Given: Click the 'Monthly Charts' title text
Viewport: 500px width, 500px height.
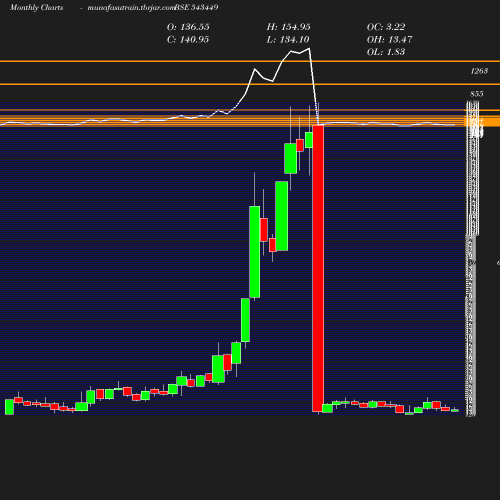Looking at the screenshot, I should pos(37,7).
